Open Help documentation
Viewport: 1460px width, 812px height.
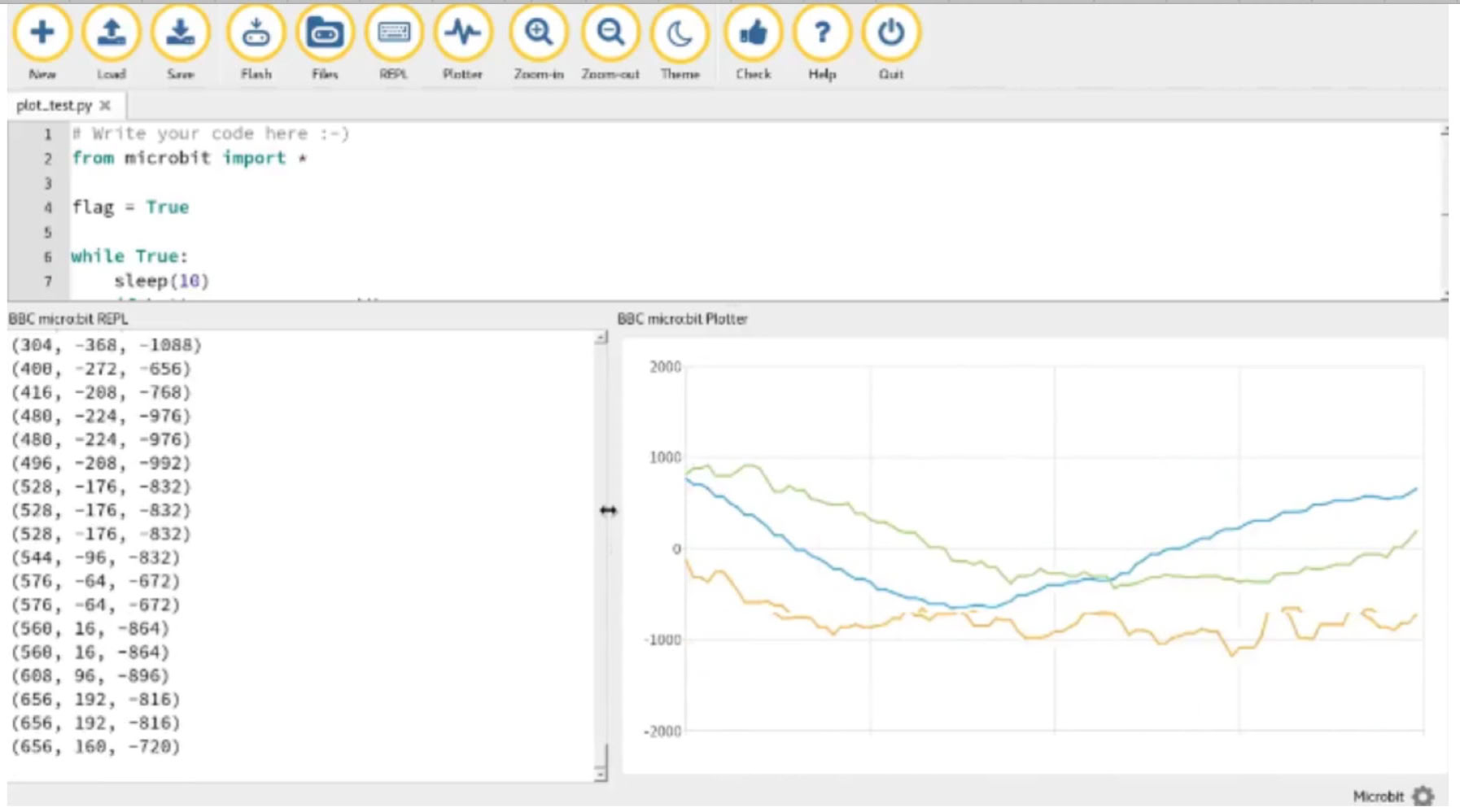(822, 34)
